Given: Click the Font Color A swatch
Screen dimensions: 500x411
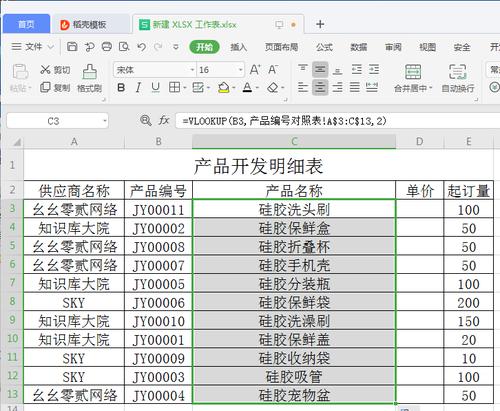Looking at the screenshot, I should pos(247,88).
